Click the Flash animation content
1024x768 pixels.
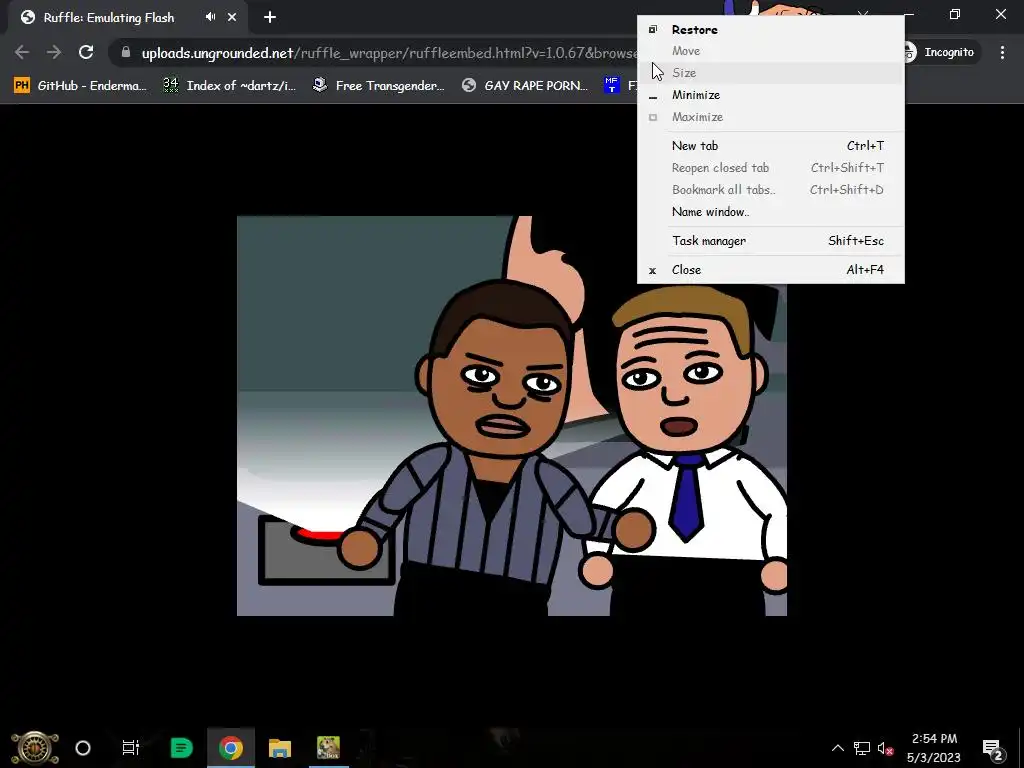coord(511,415)
